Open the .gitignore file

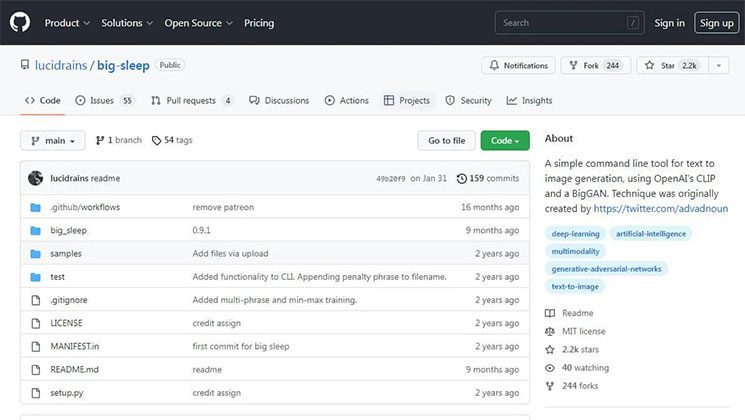point(69,300)
